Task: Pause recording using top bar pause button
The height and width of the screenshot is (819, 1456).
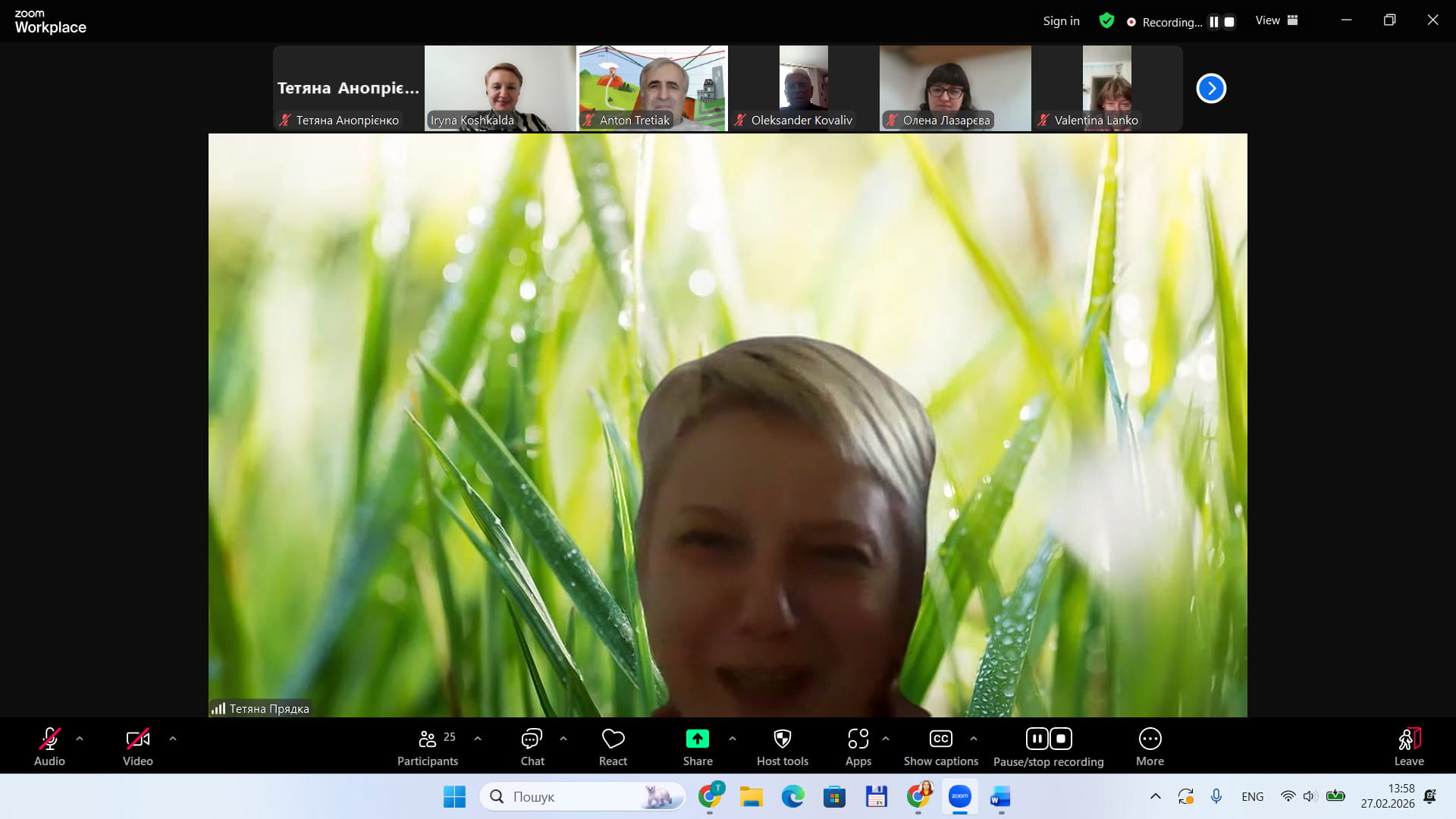Action: pyautogui.click(x=1213, y=22)
